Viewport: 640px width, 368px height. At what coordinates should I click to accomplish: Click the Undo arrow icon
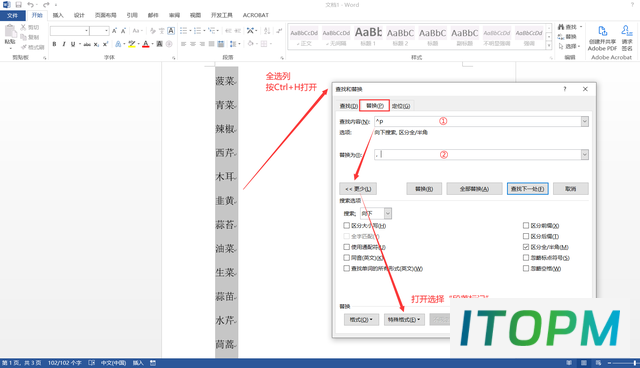point(31,4)
